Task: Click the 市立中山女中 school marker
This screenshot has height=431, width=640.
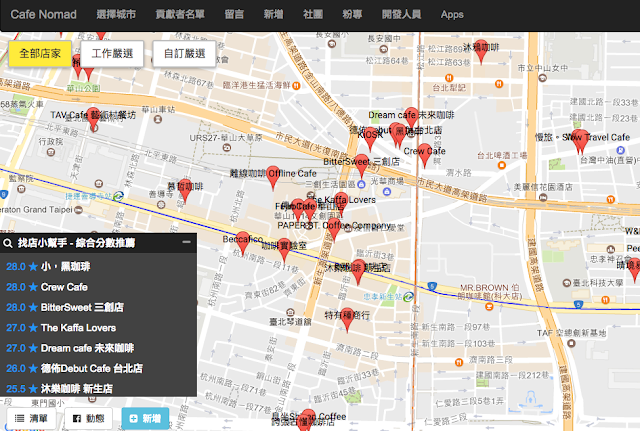Action: (542, 78)
